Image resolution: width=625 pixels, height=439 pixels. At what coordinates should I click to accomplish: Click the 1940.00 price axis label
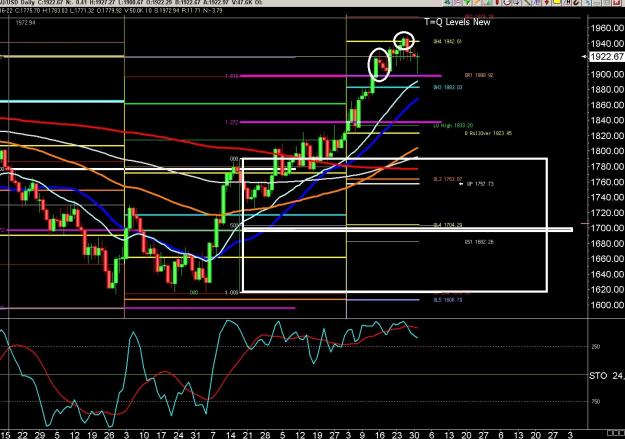point(607,43)
